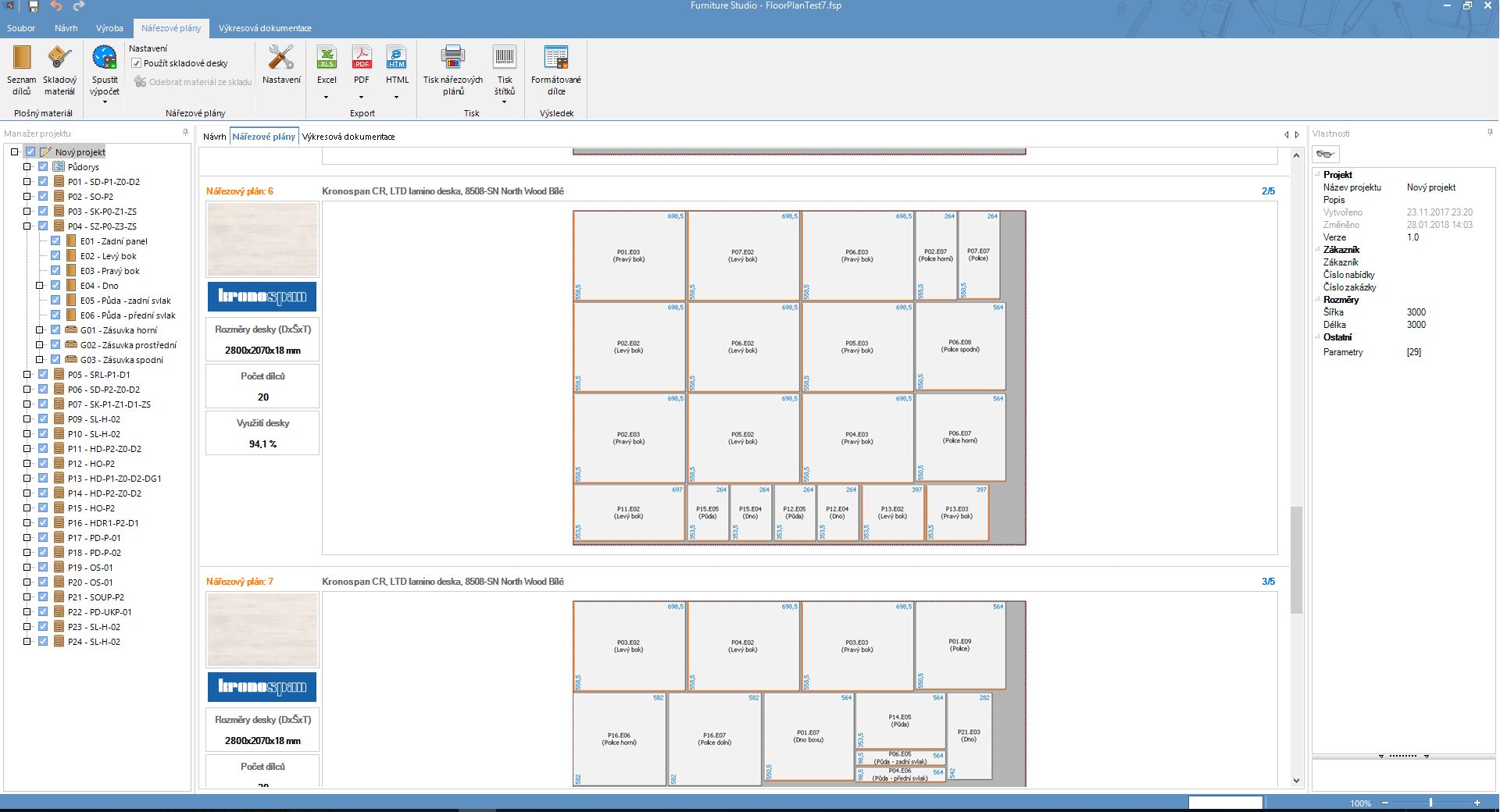Select E06 - Půda - přední svlak item
1500x812 pixels.
click(x=127, y=315)
